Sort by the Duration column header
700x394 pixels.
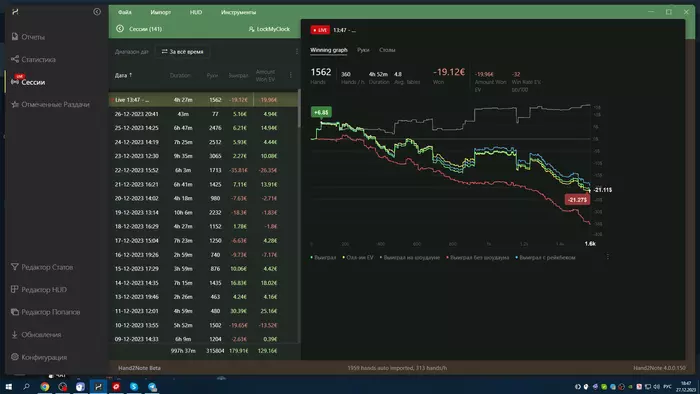click(180, 75)
